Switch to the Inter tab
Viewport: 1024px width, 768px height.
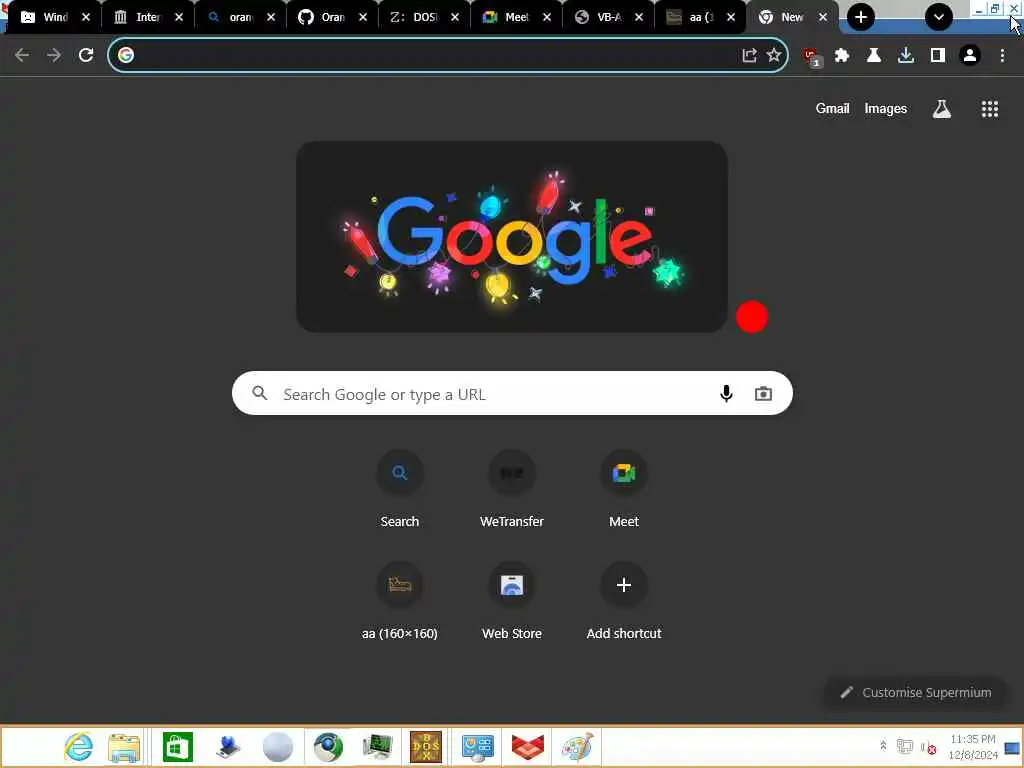pos(137,17)
